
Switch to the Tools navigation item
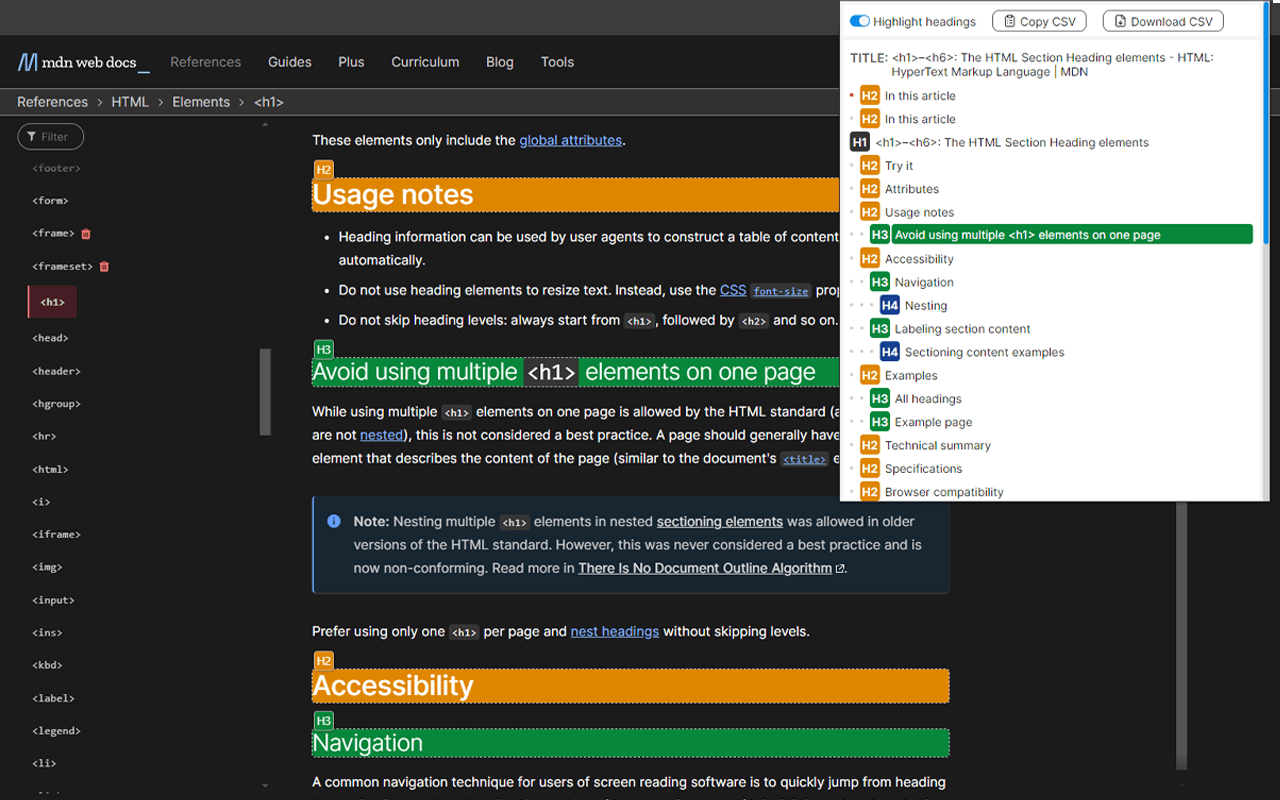557,62
